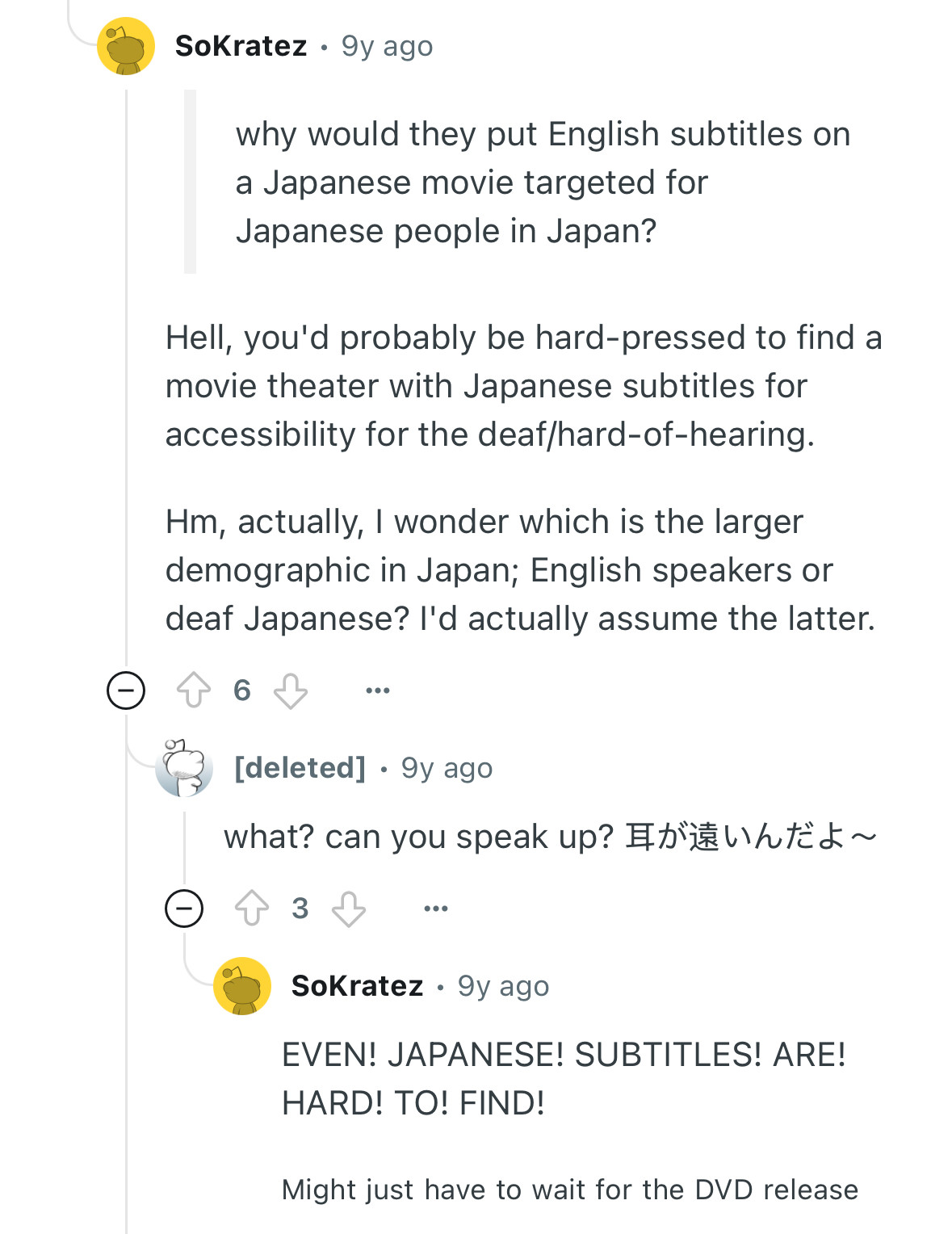
Task: Click the [deleted] username
Action: 300,767
